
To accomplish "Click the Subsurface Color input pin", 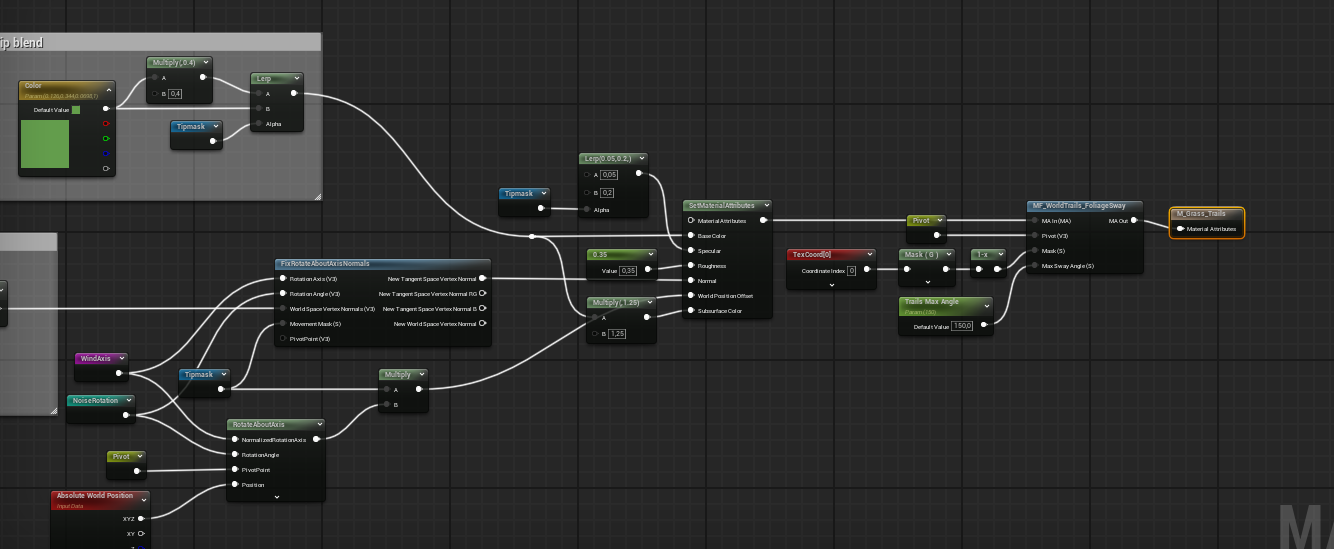I will click(x=690, y=310).
